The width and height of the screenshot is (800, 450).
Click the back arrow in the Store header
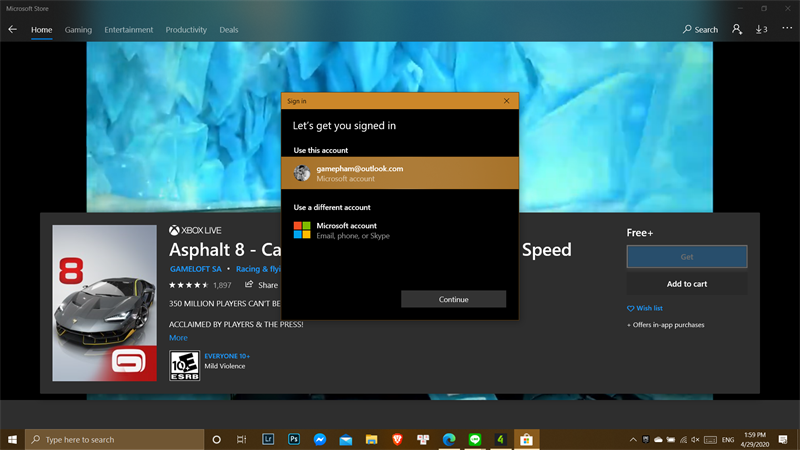(x=13, y=30)
